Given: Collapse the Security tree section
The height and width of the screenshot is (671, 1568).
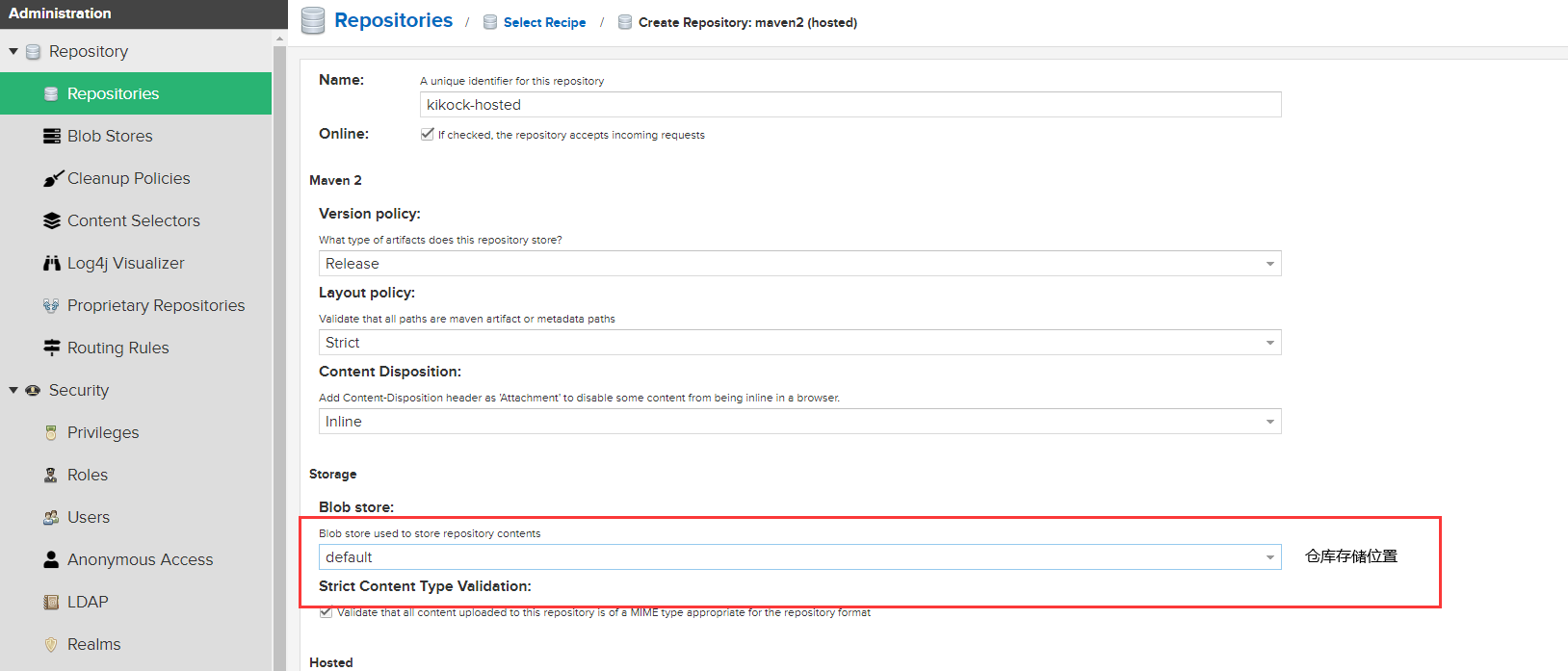Looking at the screenshot, I should (x=13, y=390).
